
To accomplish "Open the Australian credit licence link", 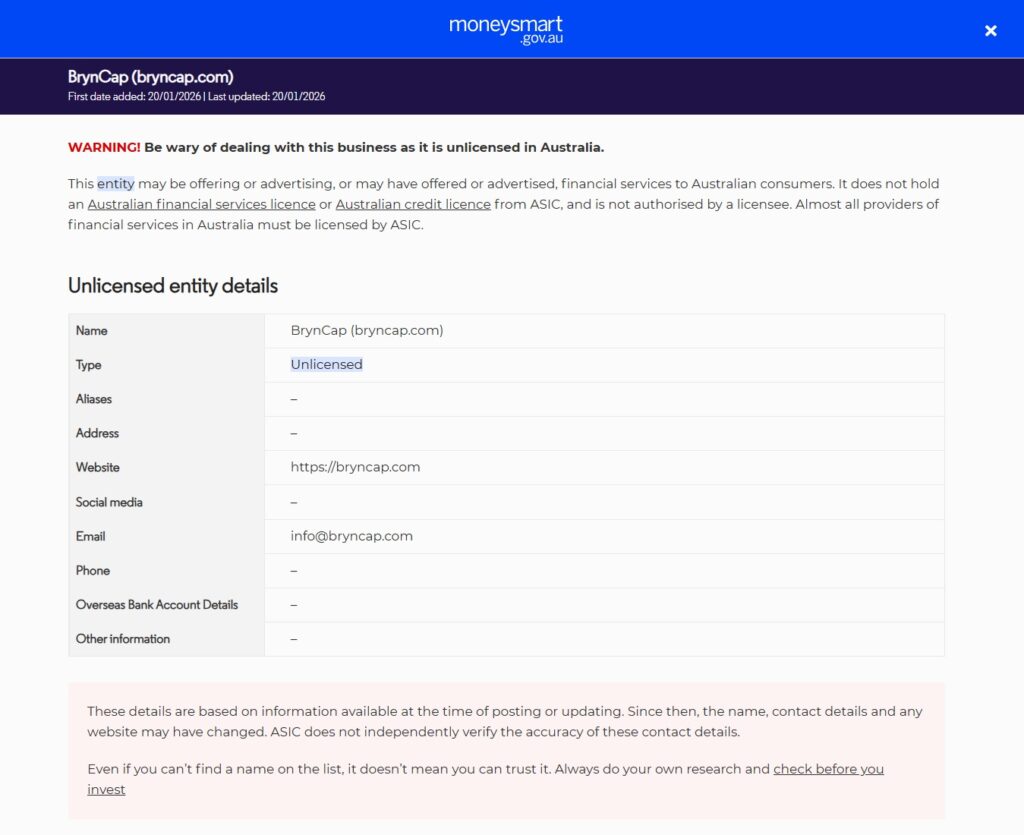I will tap(413, 204).
